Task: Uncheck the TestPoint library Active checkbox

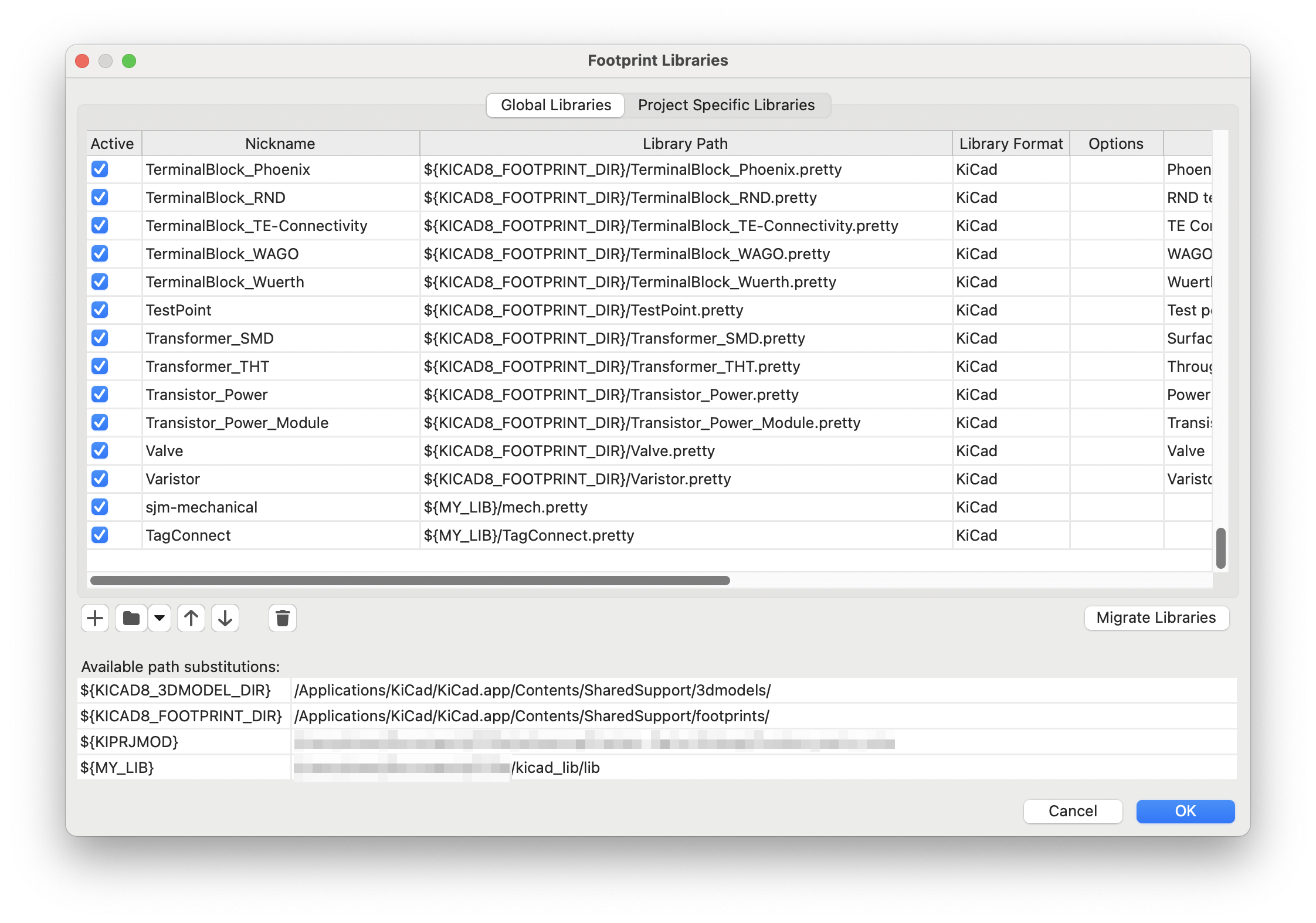Action: click(100, 310)
